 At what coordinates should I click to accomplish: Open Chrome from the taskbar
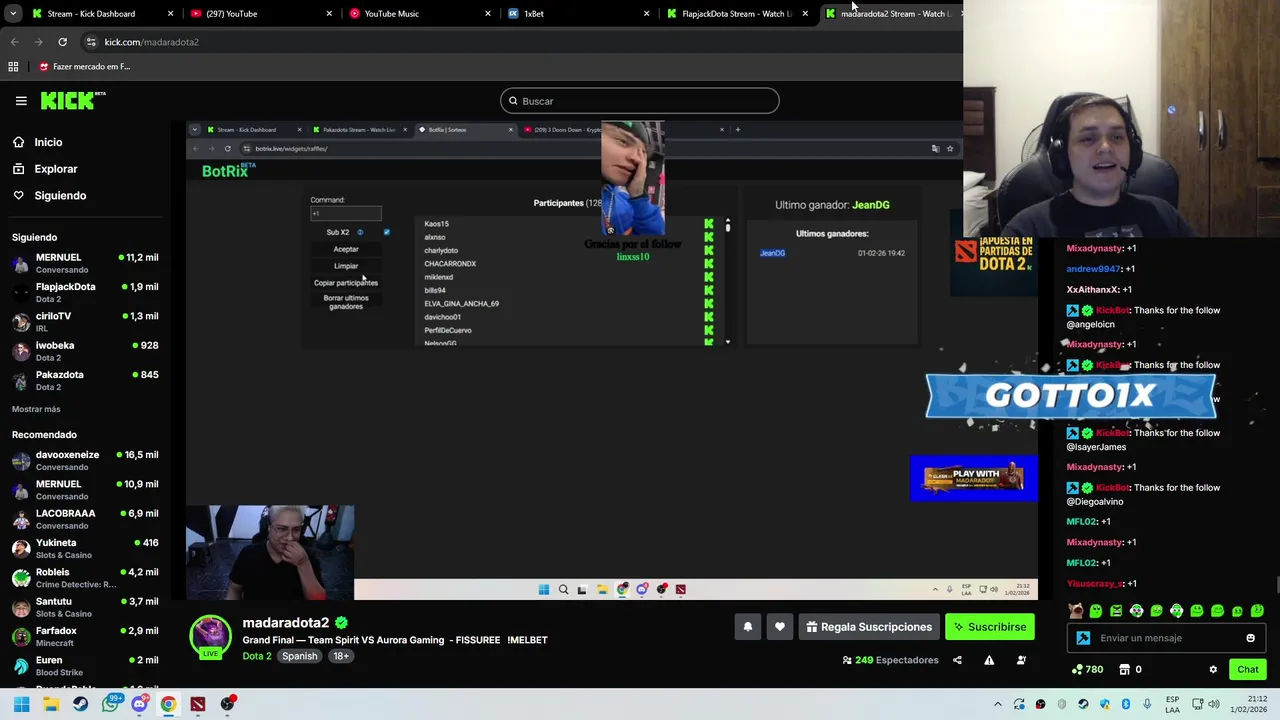(x=168, y=704)
